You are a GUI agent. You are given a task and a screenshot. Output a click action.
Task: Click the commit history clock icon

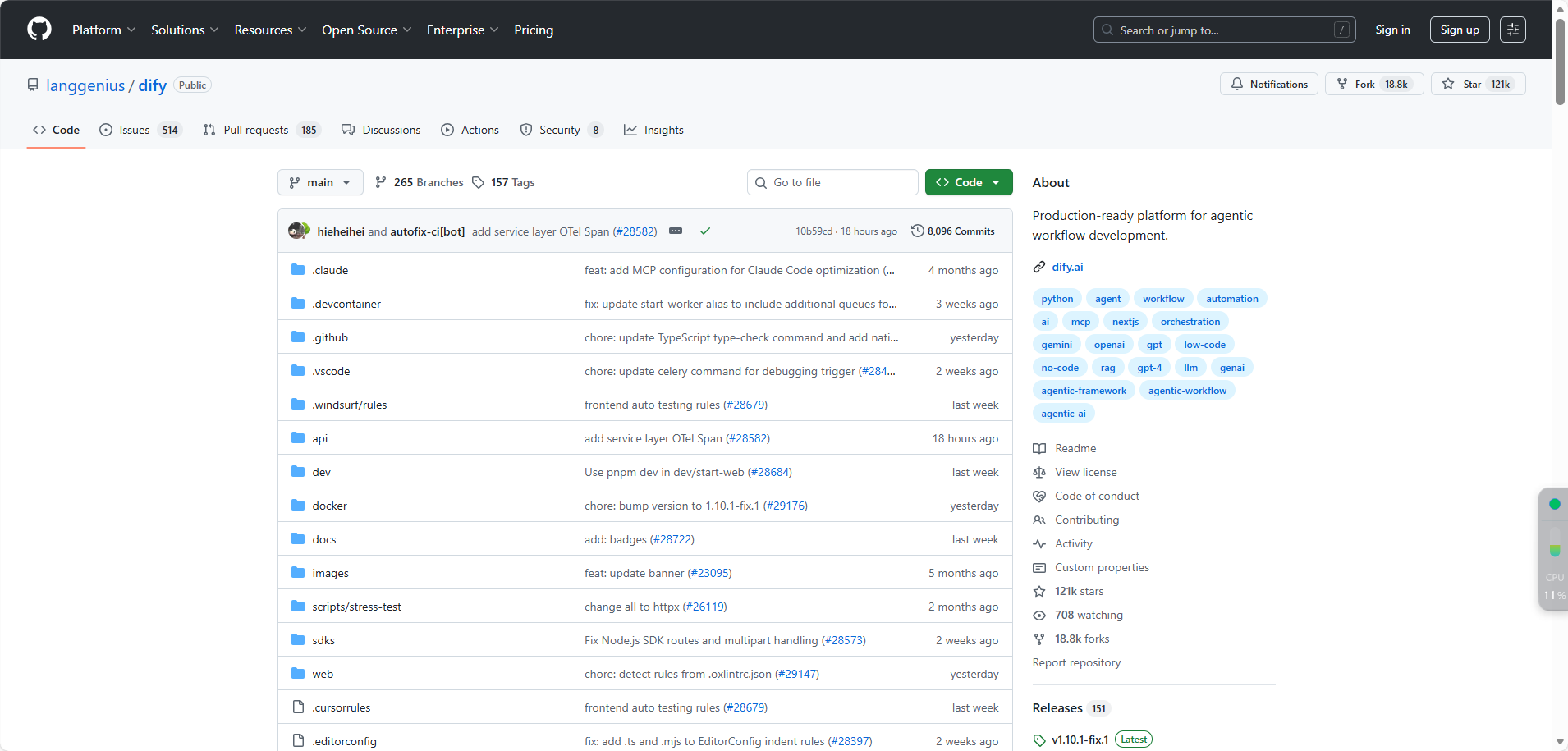point(918,231)
